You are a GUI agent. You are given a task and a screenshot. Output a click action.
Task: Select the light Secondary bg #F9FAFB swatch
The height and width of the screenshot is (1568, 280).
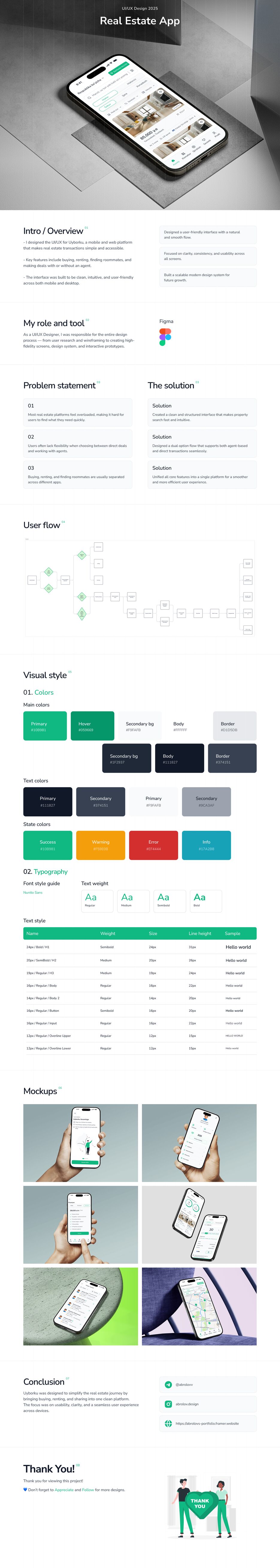tap(140, 726)
